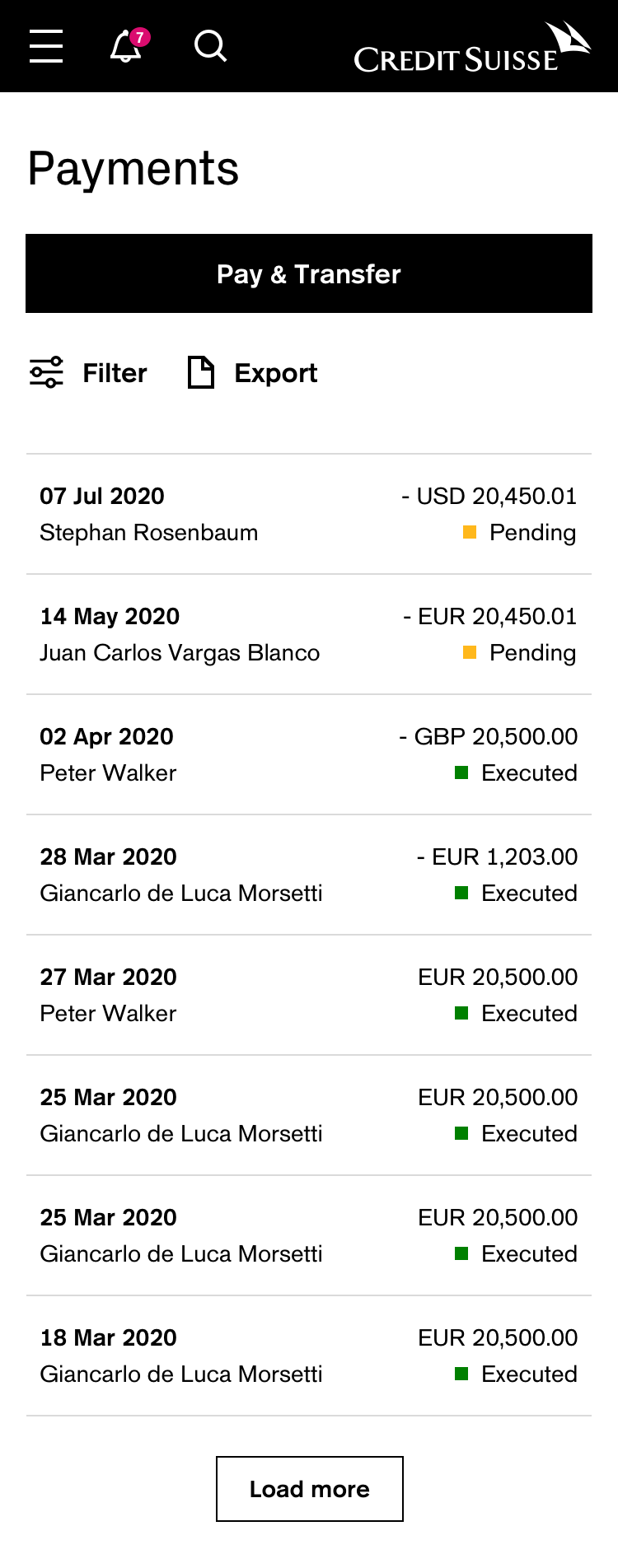618x1568 pixels.
Task: Click the Export document icon
Action: (201, 372)
